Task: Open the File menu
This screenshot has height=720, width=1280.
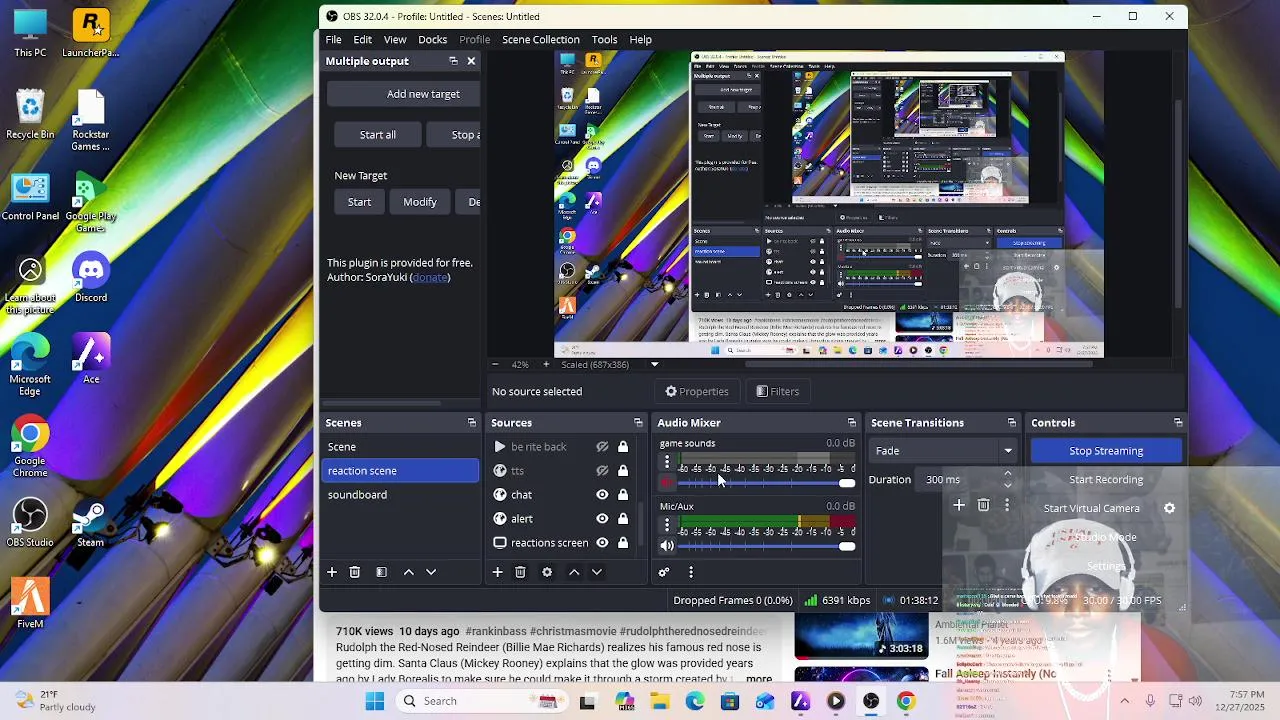Action: point(333,40)
